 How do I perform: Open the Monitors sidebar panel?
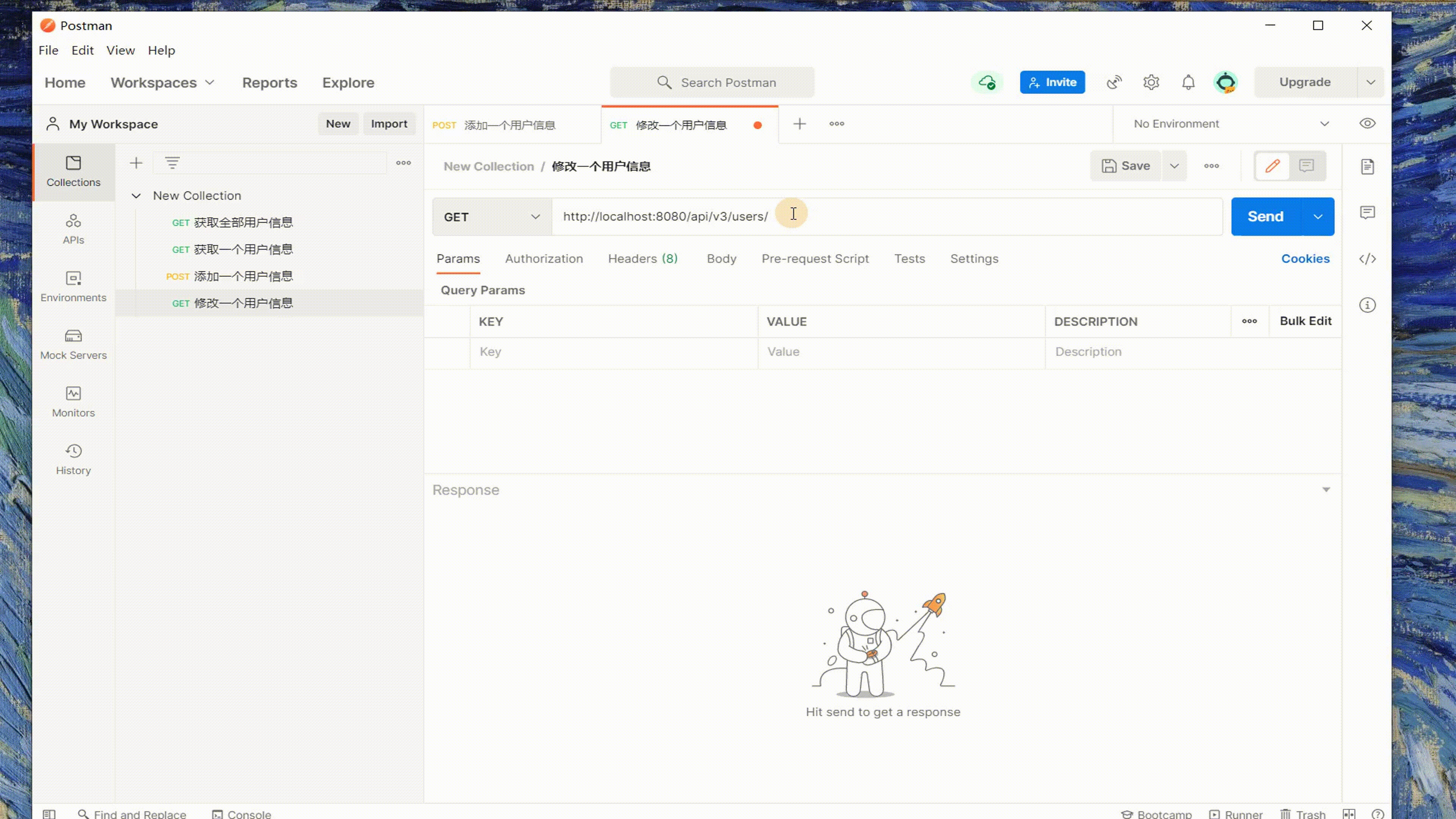tap(74, 402)
